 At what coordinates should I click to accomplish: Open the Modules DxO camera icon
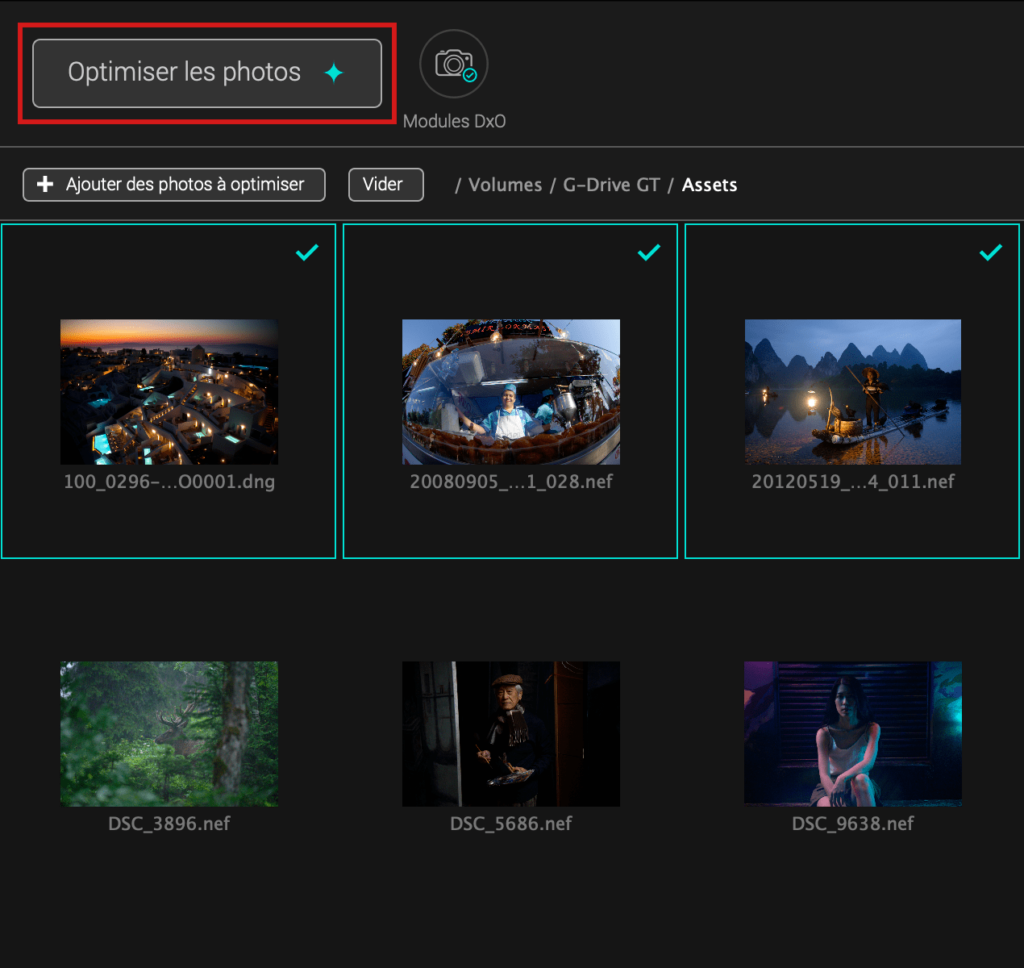tap(454, 64)
